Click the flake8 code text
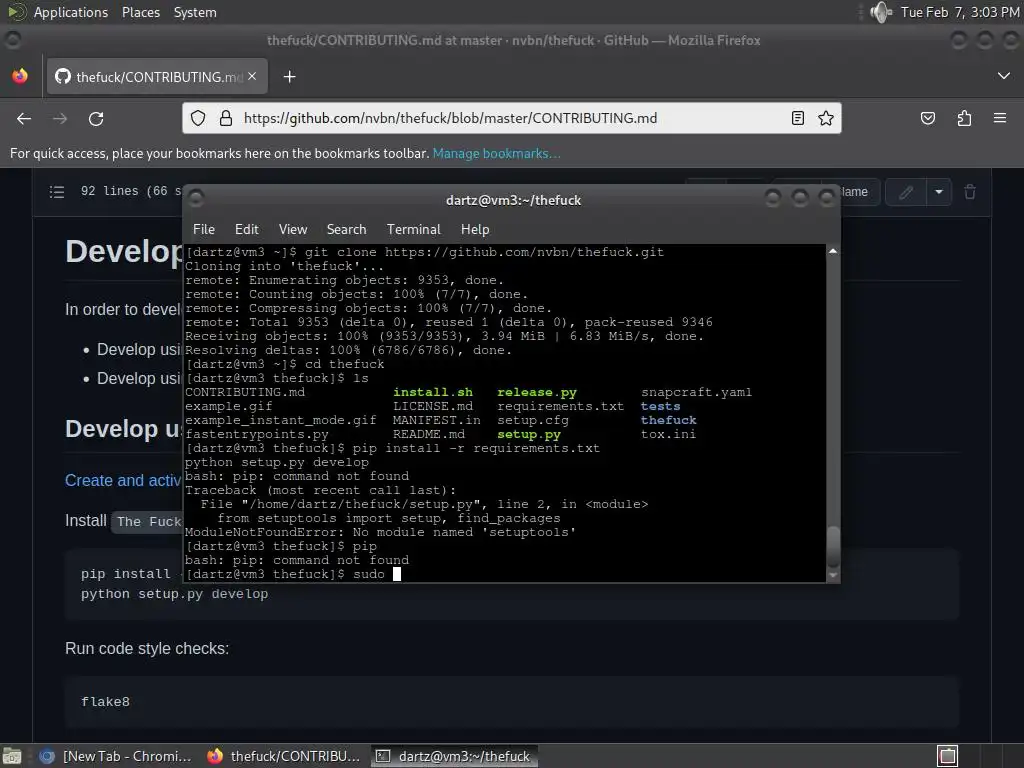 coord(105,701)
